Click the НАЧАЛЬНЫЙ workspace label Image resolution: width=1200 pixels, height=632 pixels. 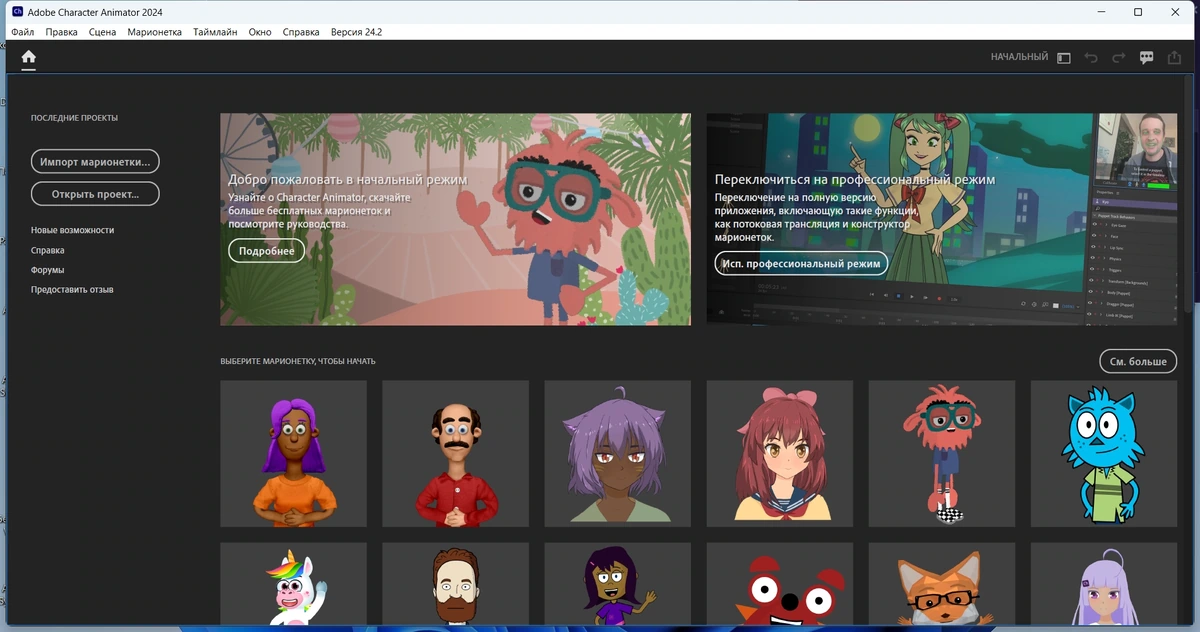pyautogui.click(x=1019, y=58)
